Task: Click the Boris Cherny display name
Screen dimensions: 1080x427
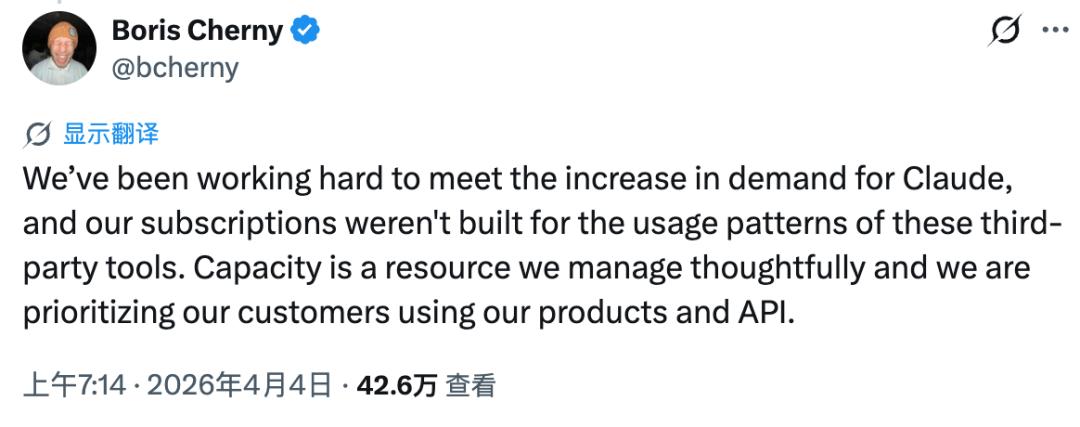Action: [x=197, y=31]
